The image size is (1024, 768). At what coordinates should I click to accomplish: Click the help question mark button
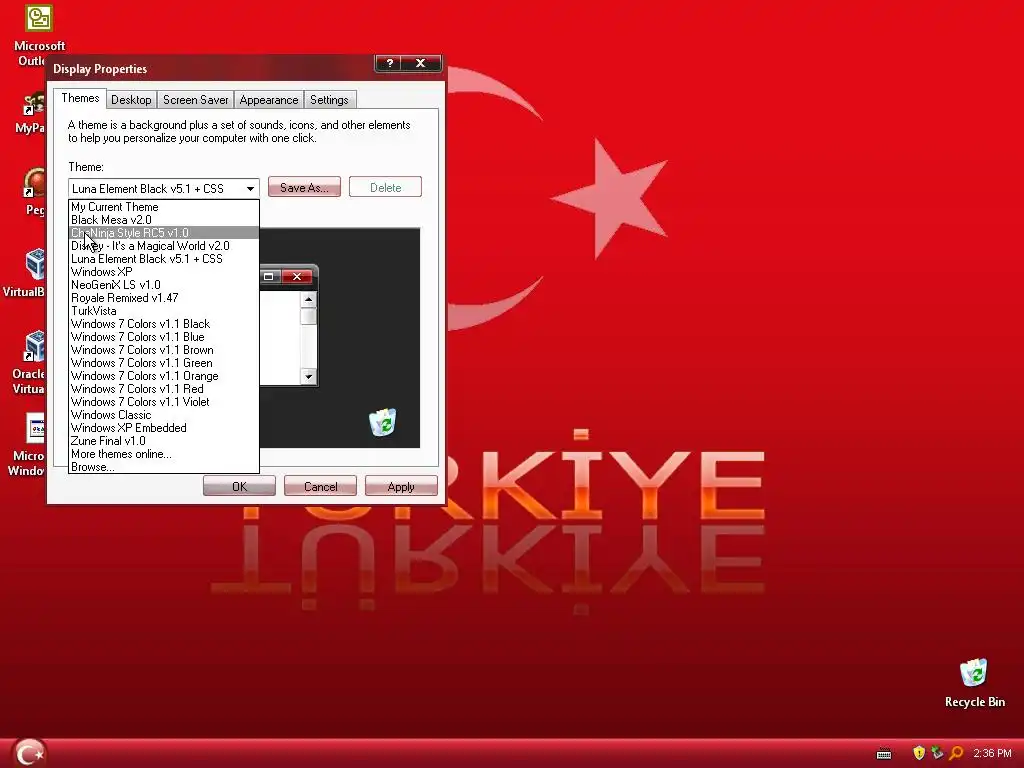tap(390, 63)
